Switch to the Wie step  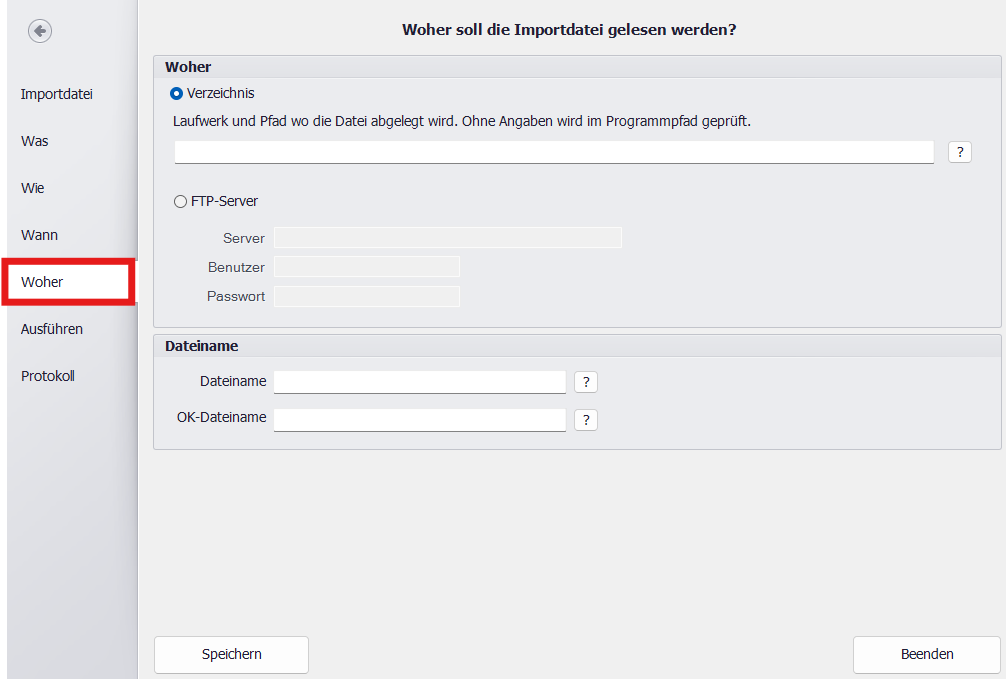pyautogui.click(x=33, y=188)
